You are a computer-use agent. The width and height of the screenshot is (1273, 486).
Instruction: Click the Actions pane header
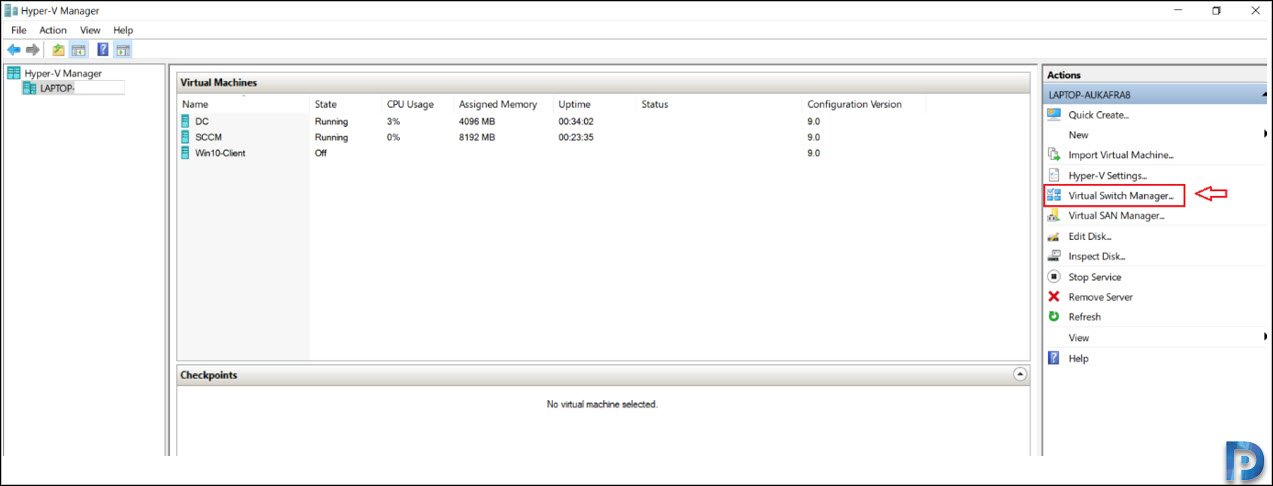pos(1064,75)
